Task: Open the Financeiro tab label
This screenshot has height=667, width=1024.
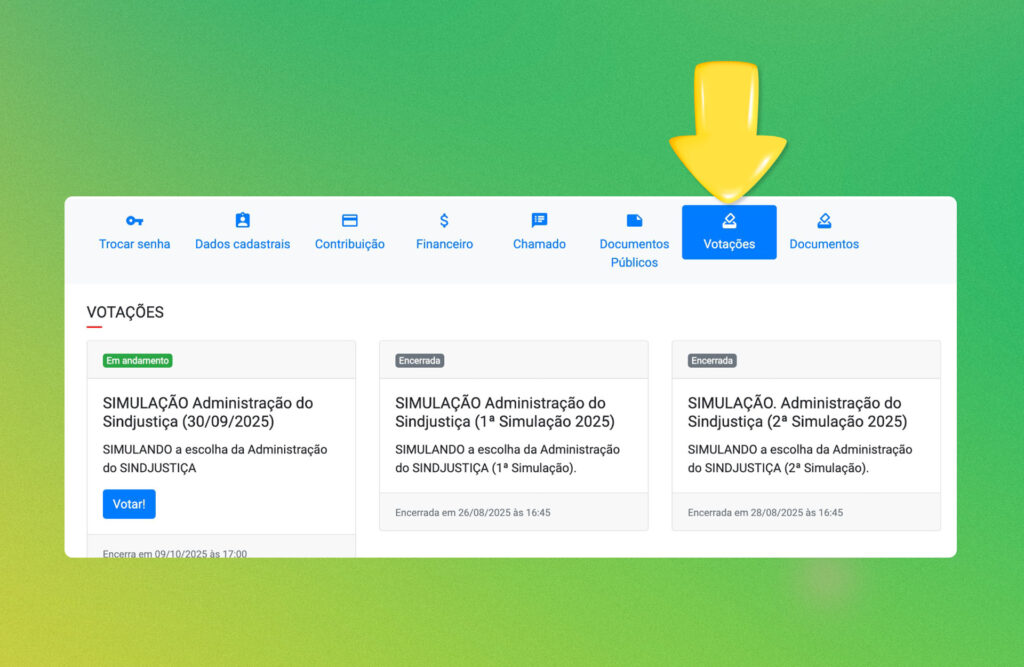Action: pos(444,244)
